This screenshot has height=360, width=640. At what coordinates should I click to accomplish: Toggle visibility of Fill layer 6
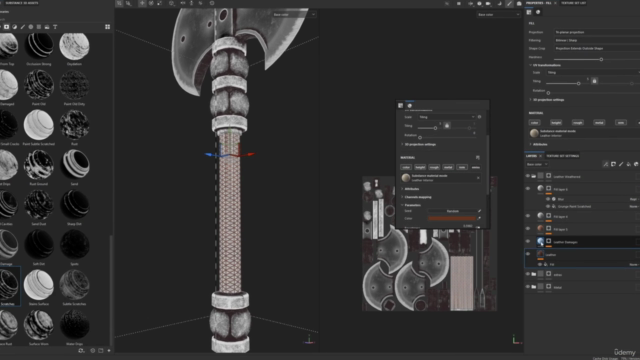(528, 189)
